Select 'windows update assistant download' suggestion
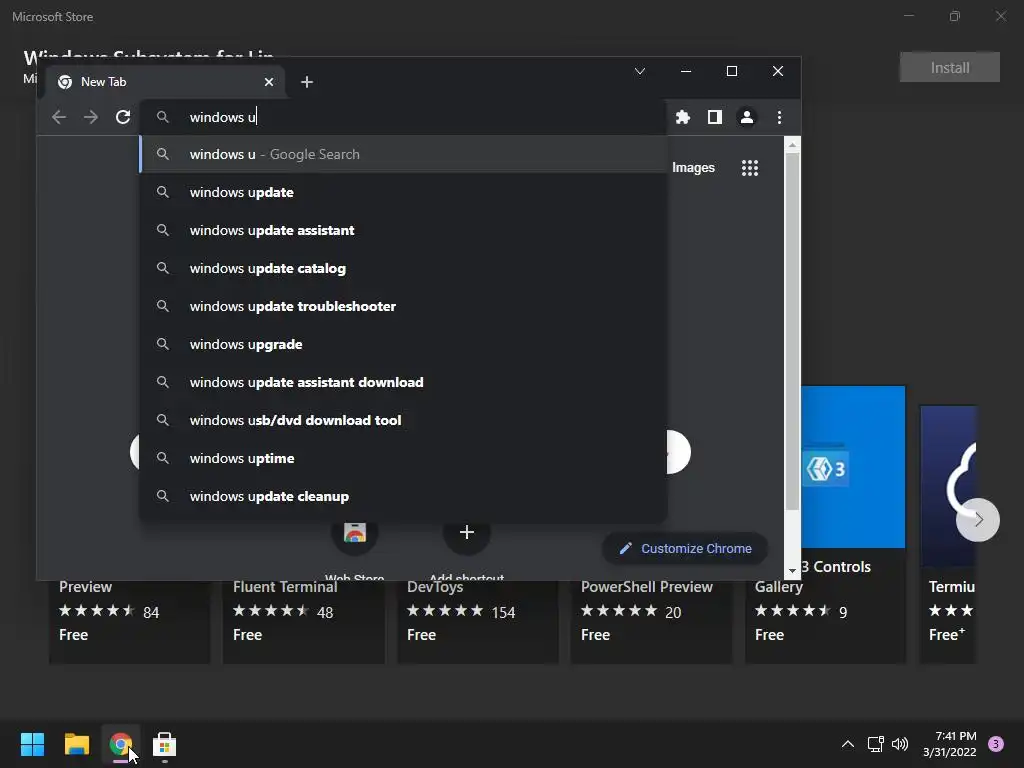The image size is (1024, 768). [404, 382]
